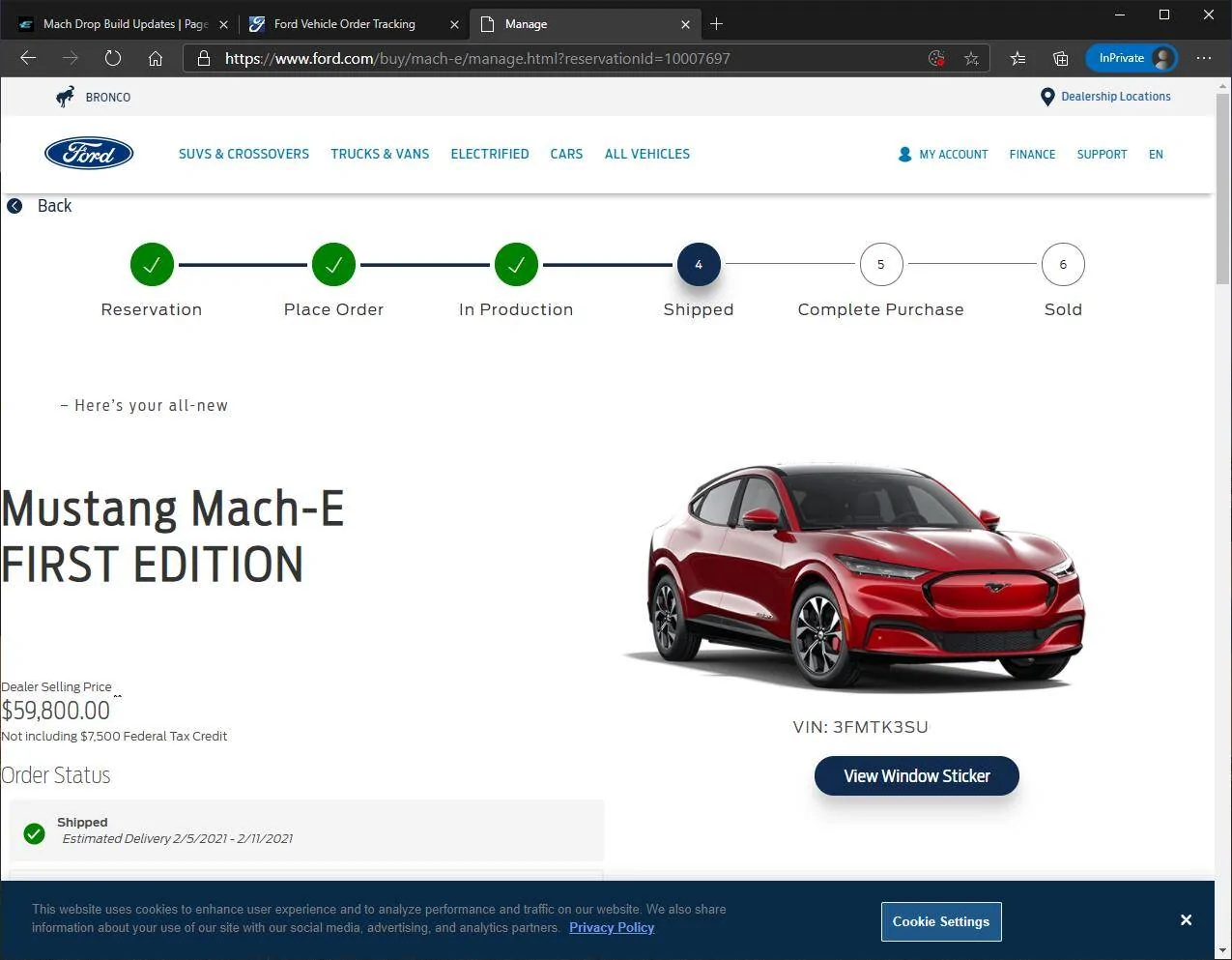Click View Window Sticker button
1232x960 pixels.
tap(916, 776)
